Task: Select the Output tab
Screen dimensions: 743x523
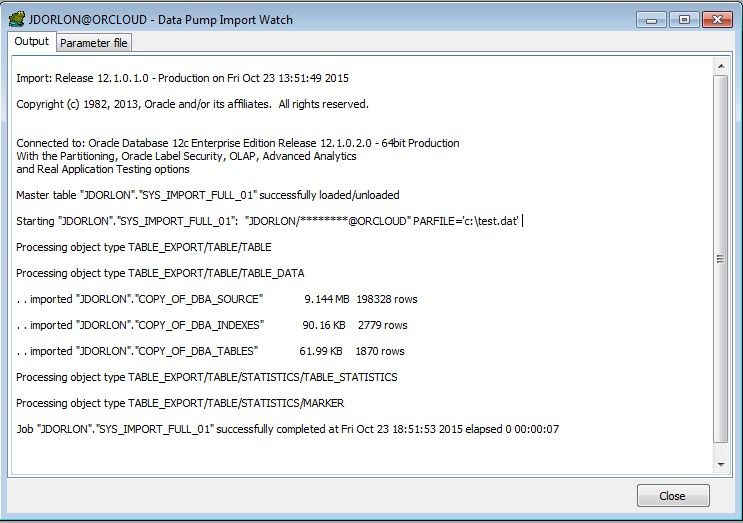Action: coord(32,42)
